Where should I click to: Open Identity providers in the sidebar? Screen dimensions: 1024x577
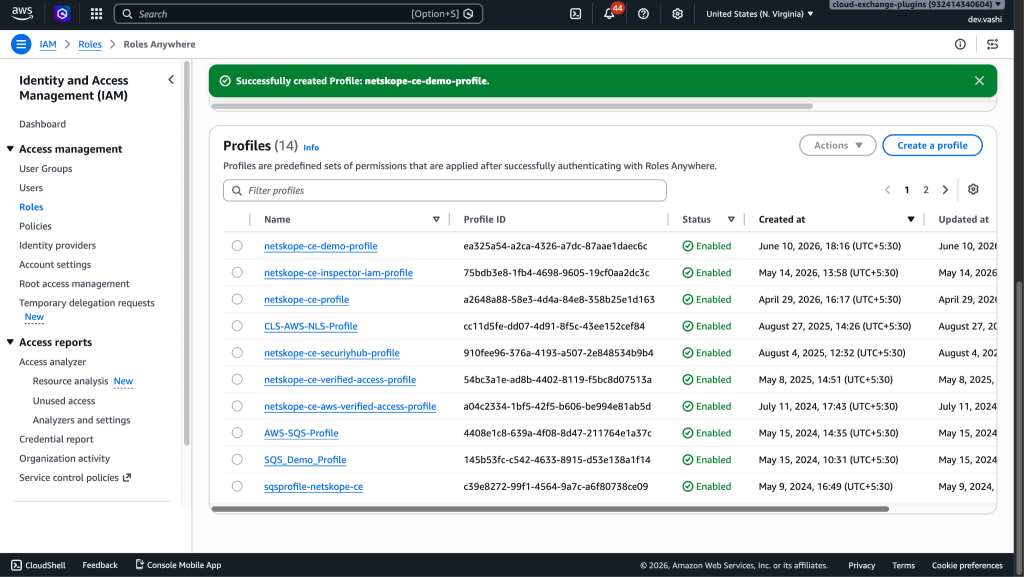point(57,245)
